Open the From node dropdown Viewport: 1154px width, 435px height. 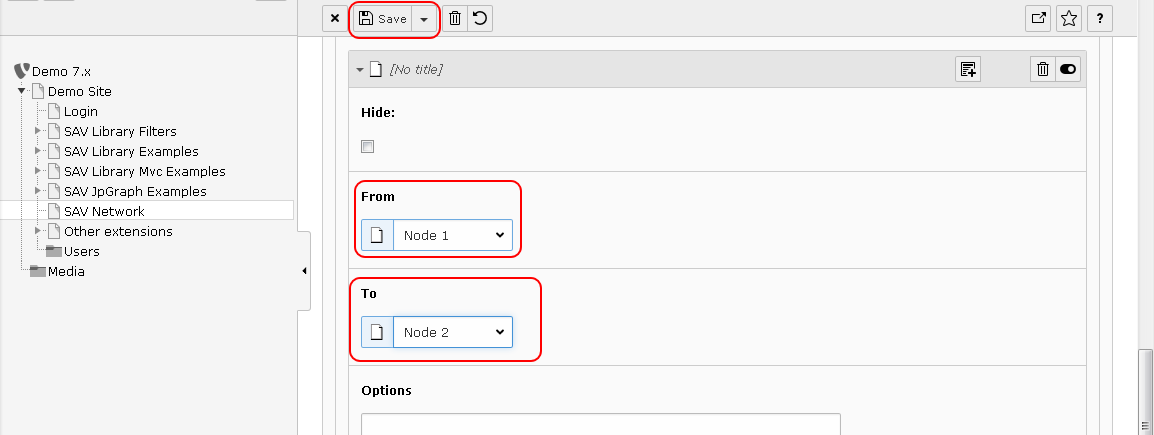point(452,235)
